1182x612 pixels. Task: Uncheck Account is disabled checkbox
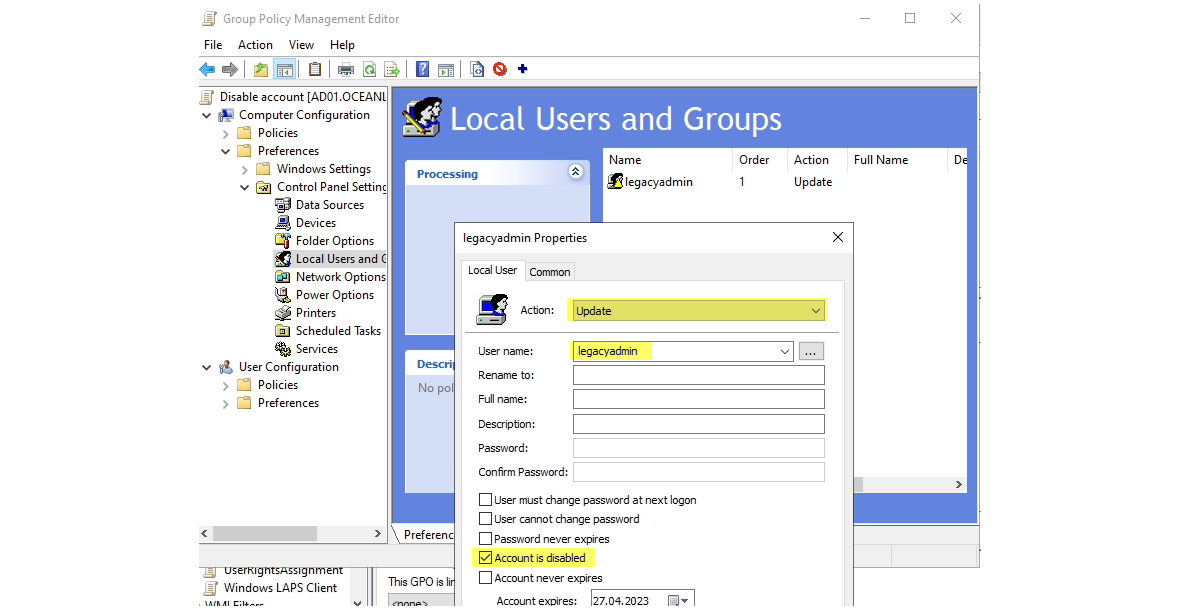(x=486, y=558)
